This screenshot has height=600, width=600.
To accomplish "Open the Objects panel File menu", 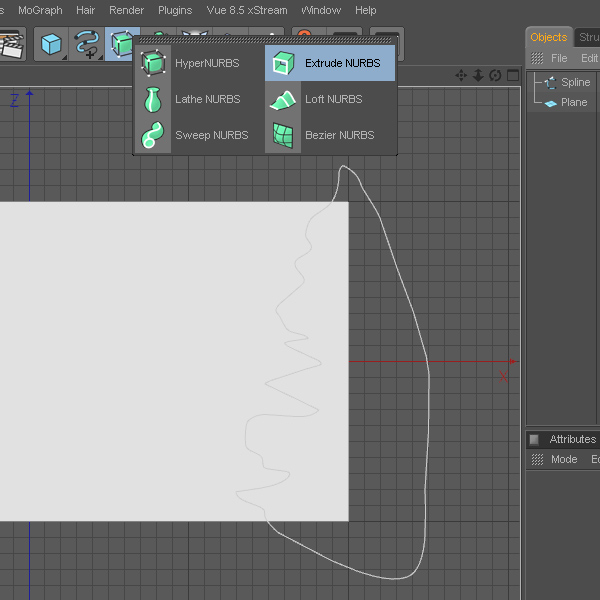I will [x=559, y=58].
